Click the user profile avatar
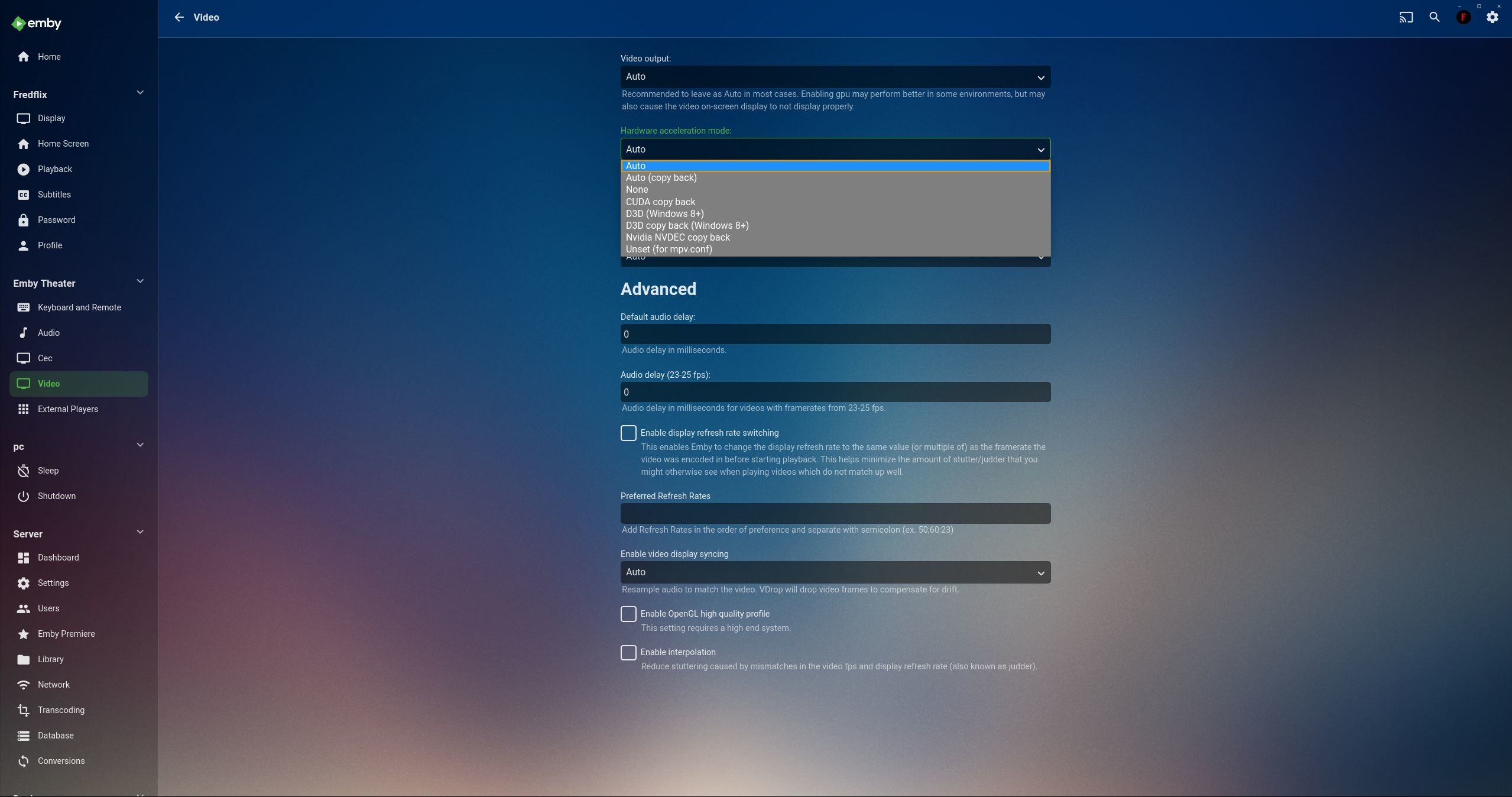1512x797 pixels. click(1463, 17)
